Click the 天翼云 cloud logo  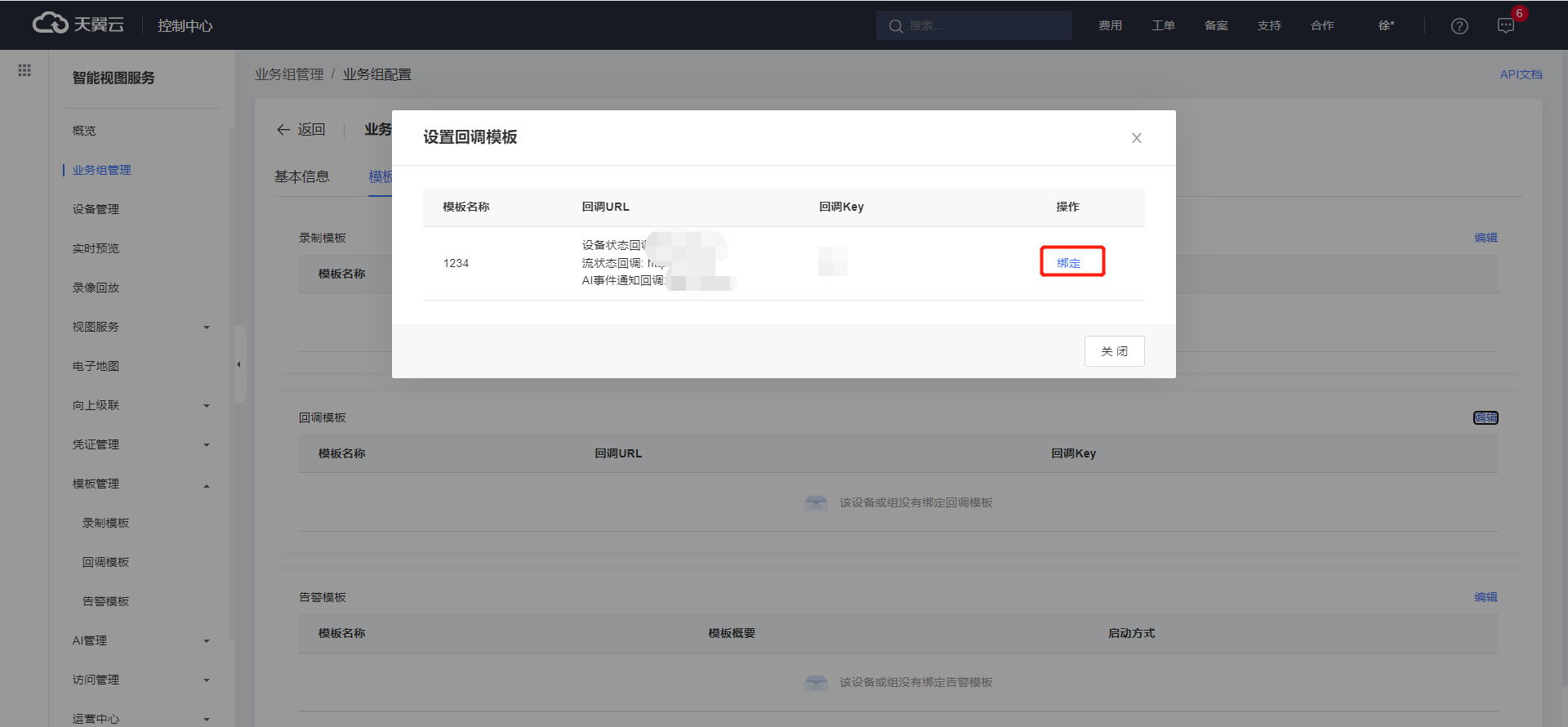[x=78, y=25]
